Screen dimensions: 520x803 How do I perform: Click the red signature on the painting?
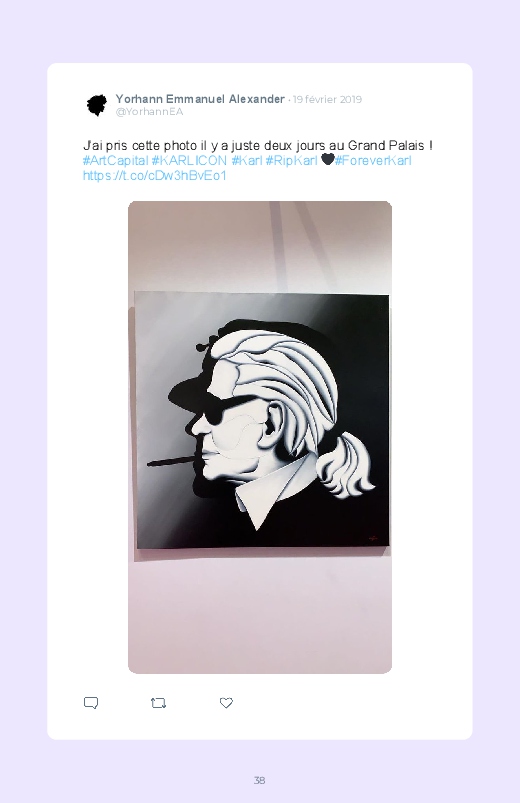(372, 537)
